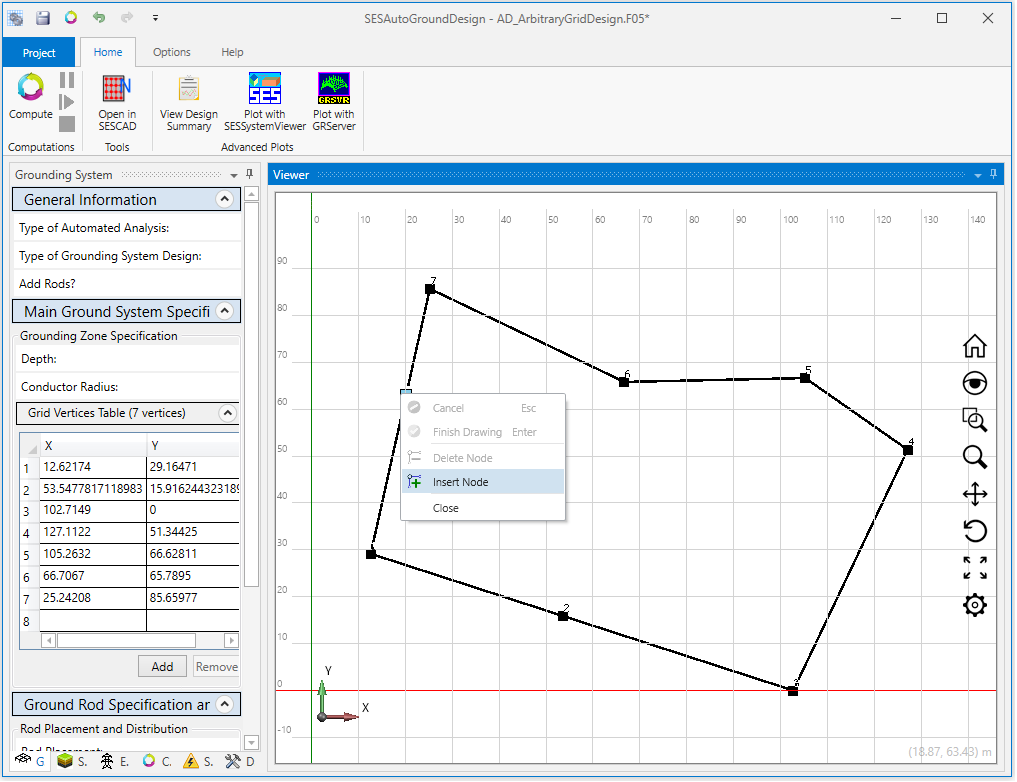Switch to Grounding System bottom tab (G)

tap(30, 761)
